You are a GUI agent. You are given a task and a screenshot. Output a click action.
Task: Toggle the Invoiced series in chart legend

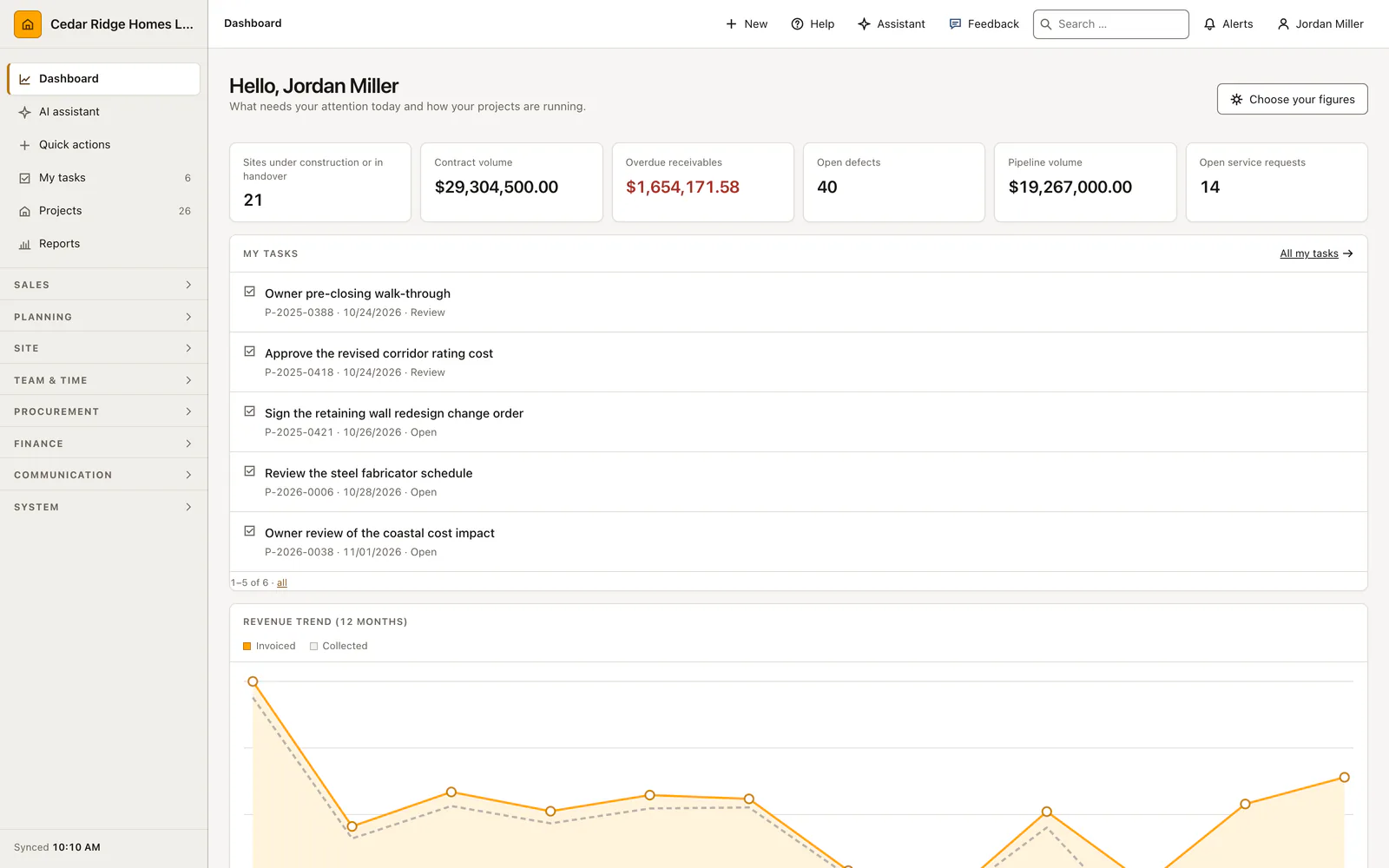coord(269,646)
